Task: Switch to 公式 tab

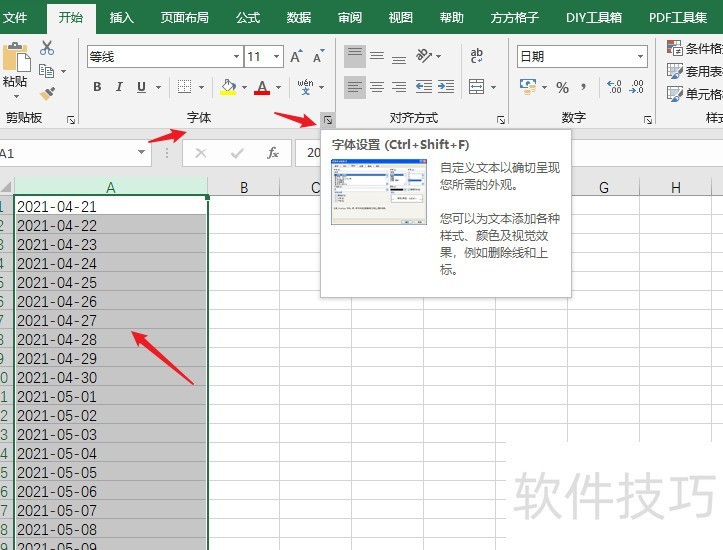Action: pos(248,18)
